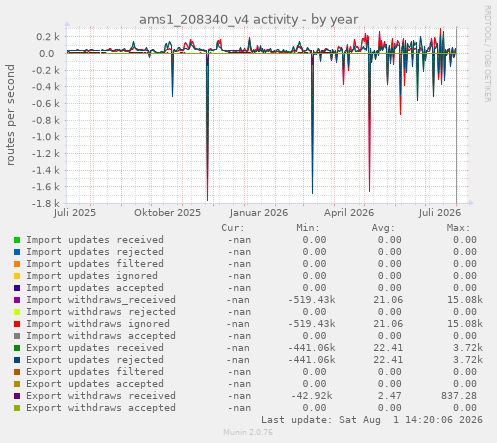Click the yellow Import updates ignored swatch
497x443 pixels.
coord(17,276)
